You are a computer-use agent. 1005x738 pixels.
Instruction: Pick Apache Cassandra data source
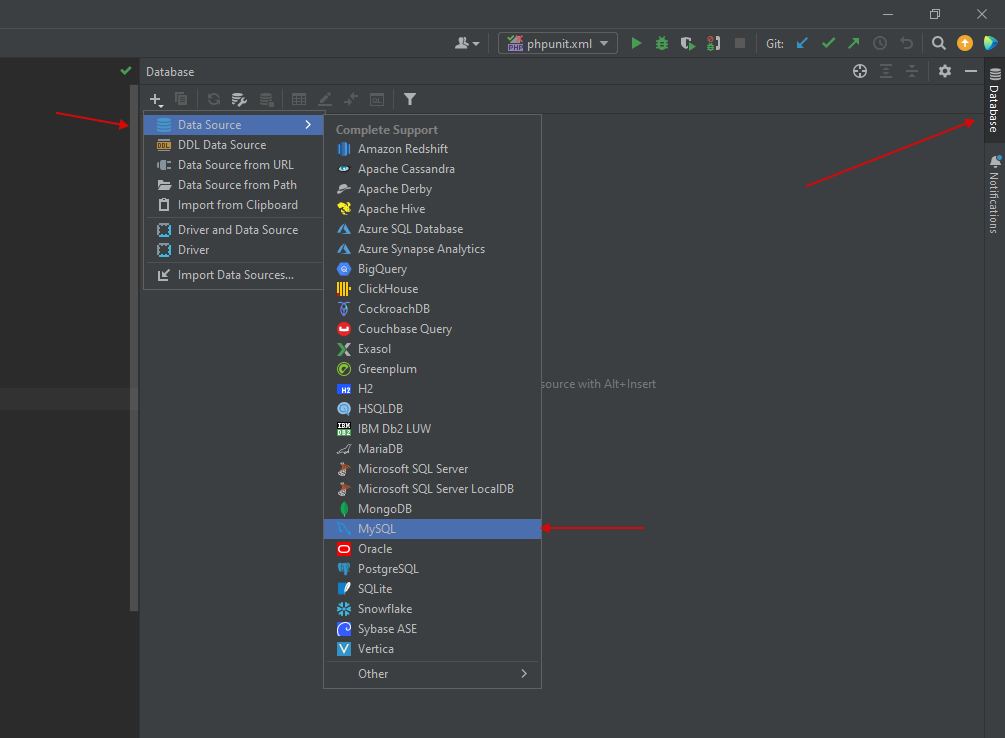433,169
